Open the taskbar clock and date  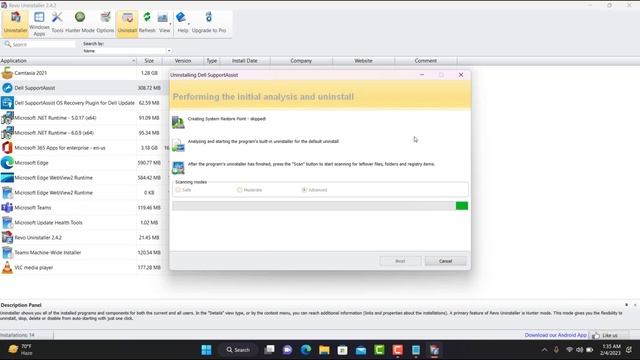611,350
